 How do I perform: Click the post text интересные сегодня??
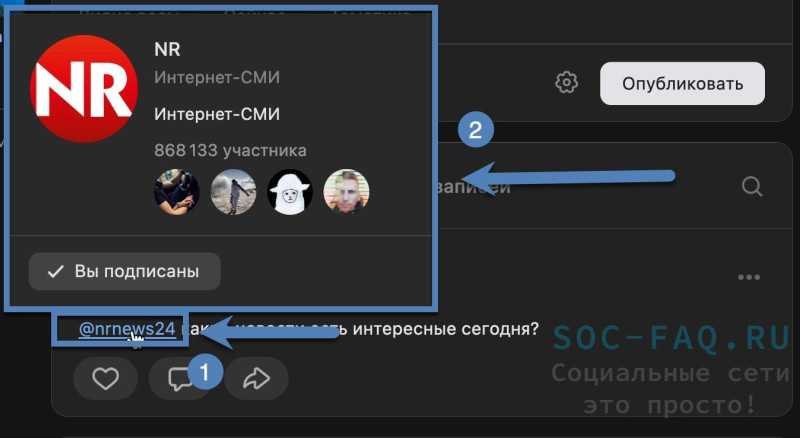click(x=445, y=329)
